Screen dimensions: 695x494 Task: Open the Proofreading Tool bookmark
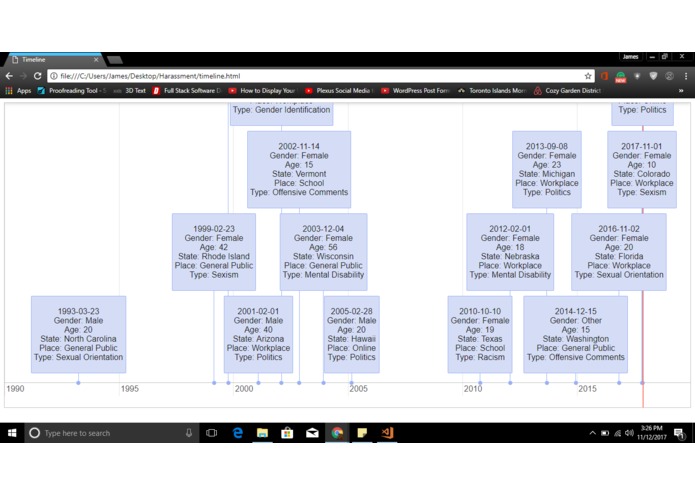point(72,90)
